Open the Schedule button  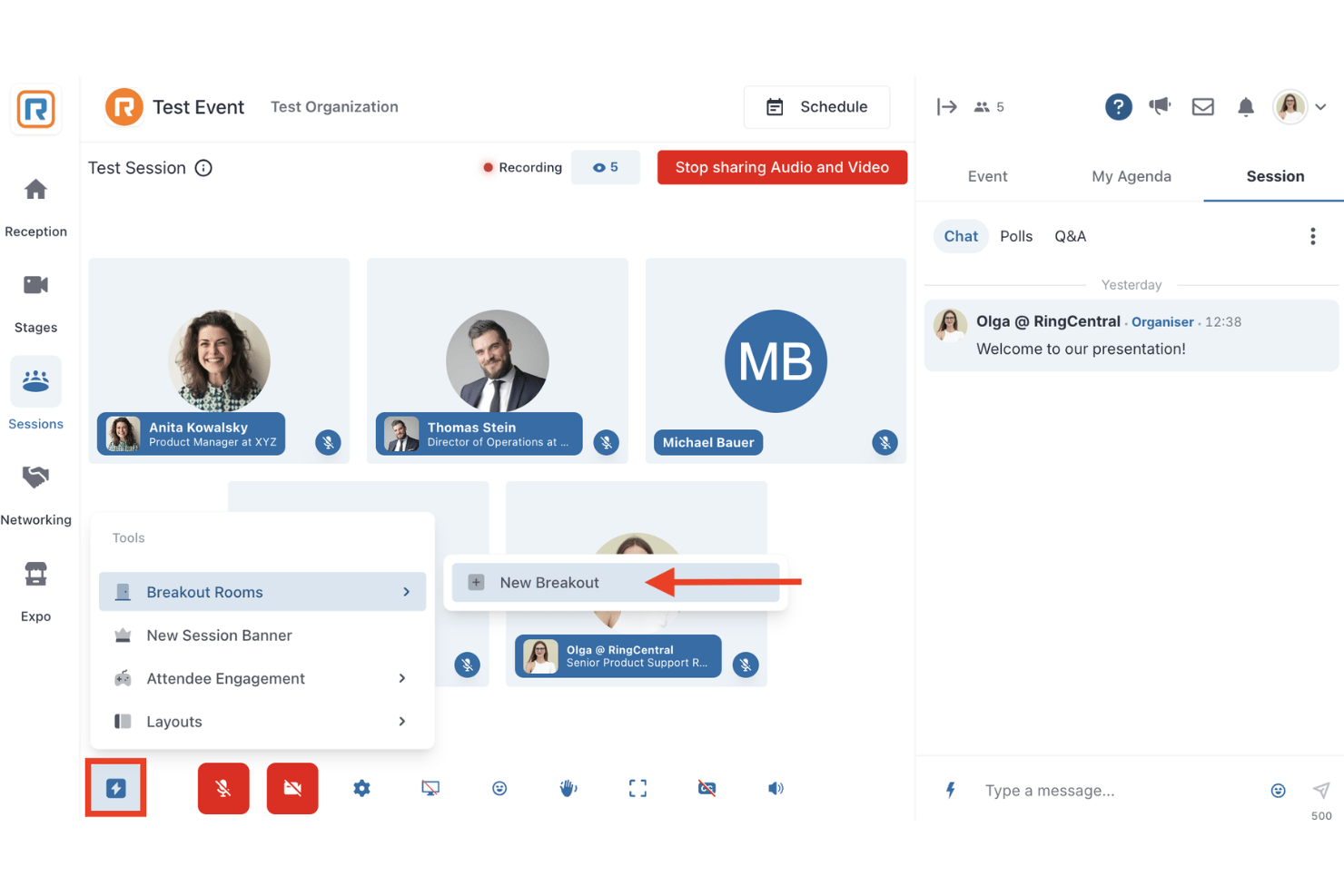coord(816,107)
